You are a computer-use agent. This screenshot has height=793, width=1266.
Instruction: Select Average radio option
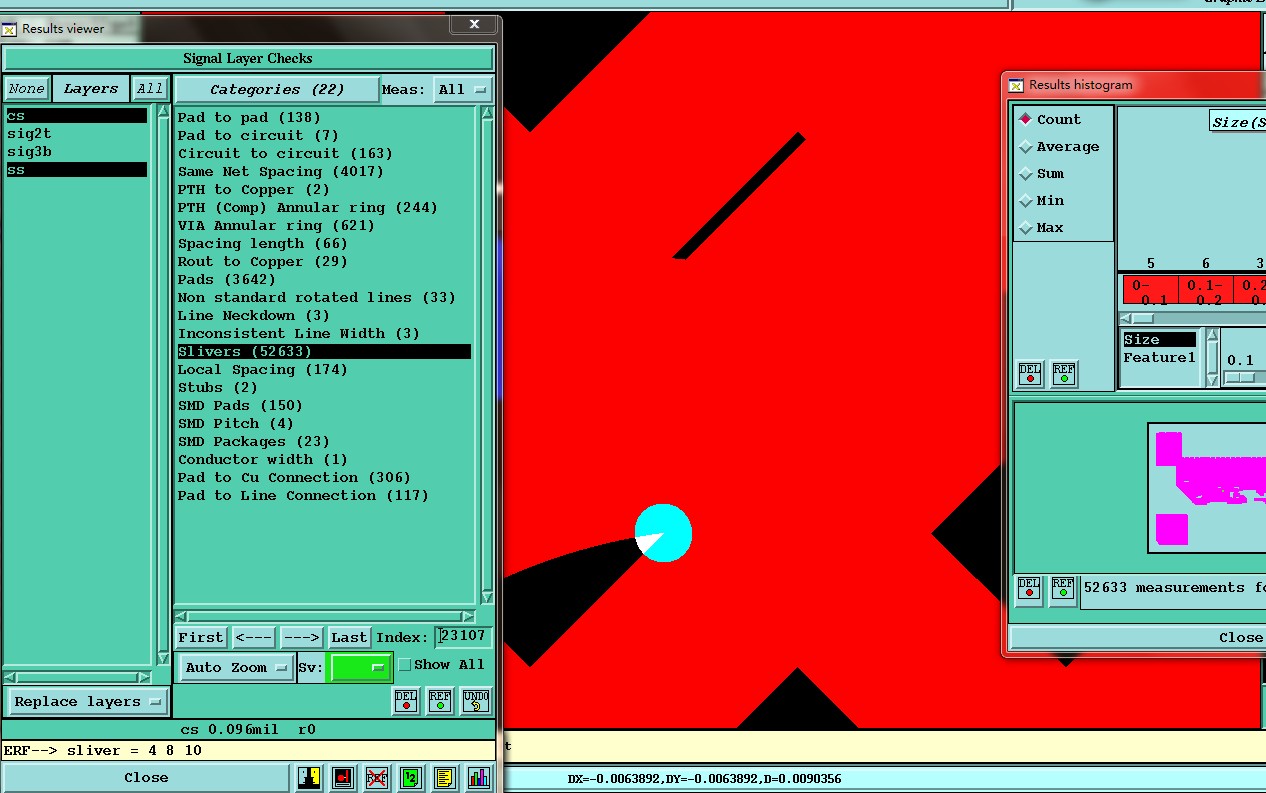click(x=1059, y=146)
